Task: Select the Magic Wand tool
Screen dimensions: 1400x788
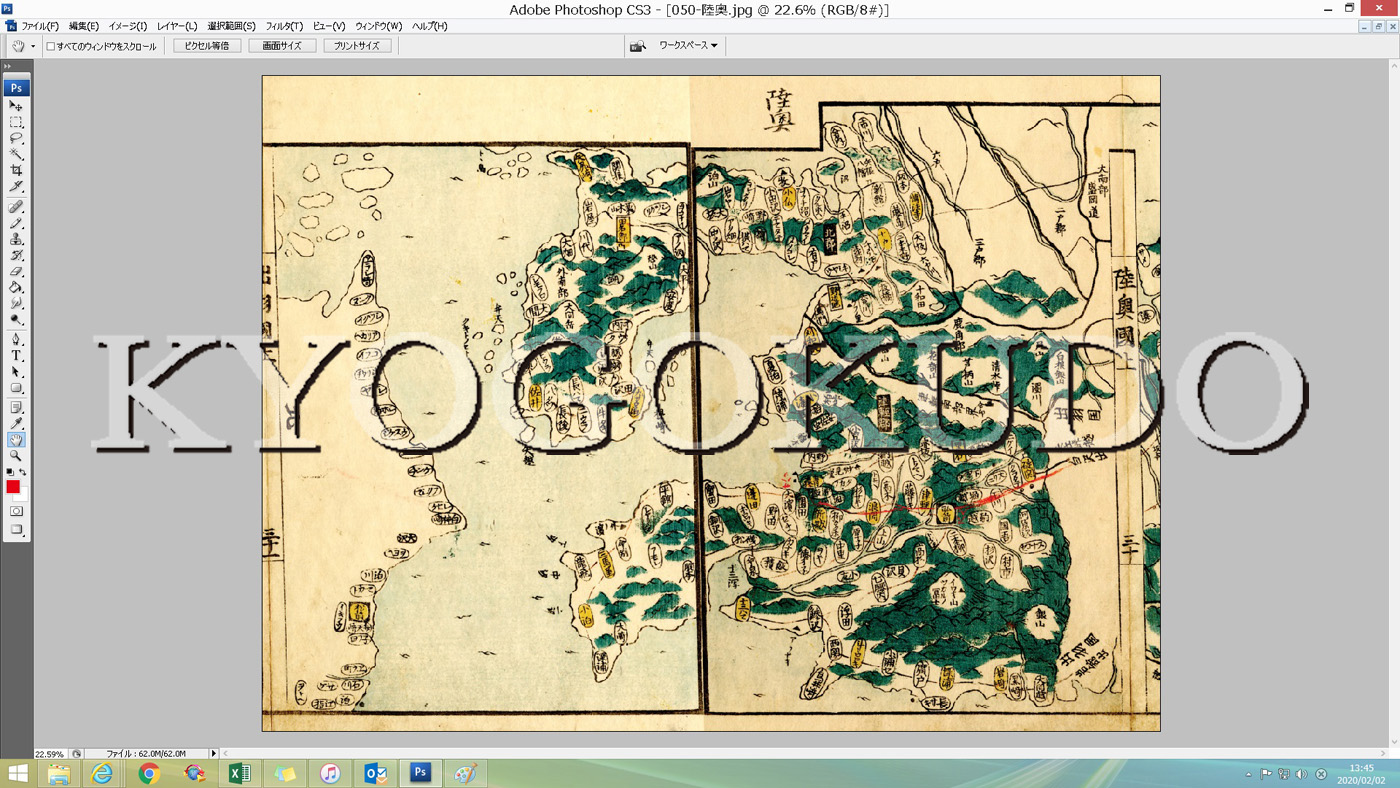Action: (x=16, y=154)
